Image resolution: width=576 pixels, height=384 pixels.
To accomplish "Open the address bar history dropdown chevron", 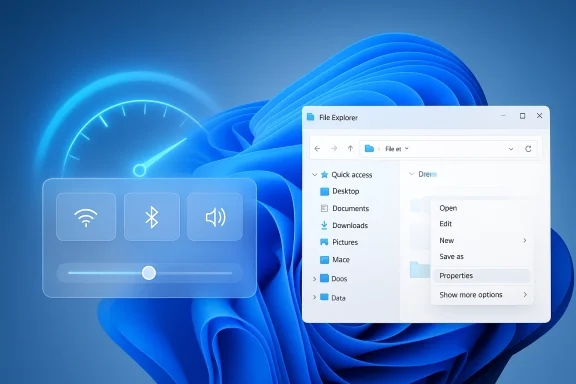I will (x=511, y=149).
